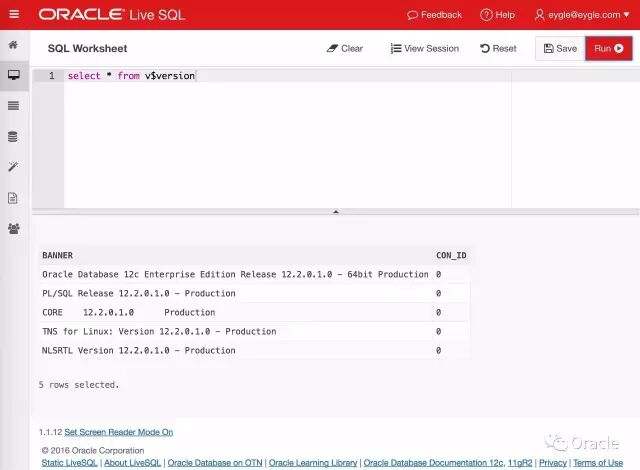The height and width of the screenshot is (470, 640).
Task: Open Oracle Learning Library link
Action: [x=313, y=463]
